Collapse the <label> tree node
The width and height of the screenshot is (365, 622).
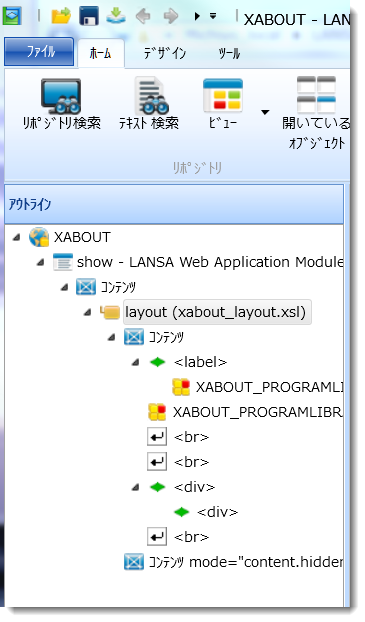(x=136, y=362)
